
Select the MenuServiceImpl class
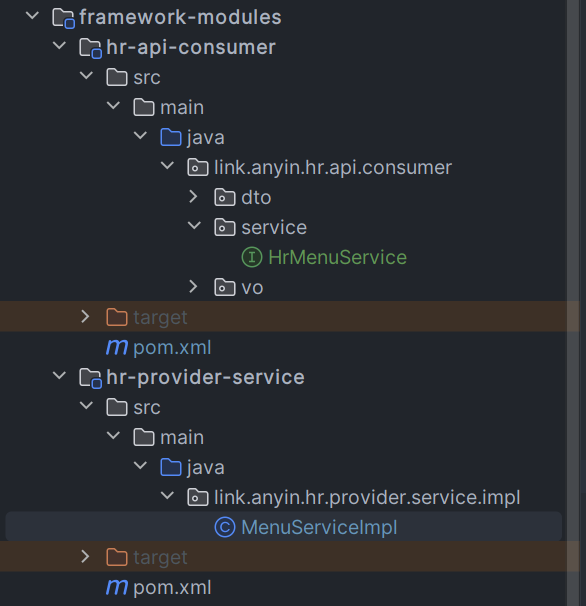(x=319, y=527)
